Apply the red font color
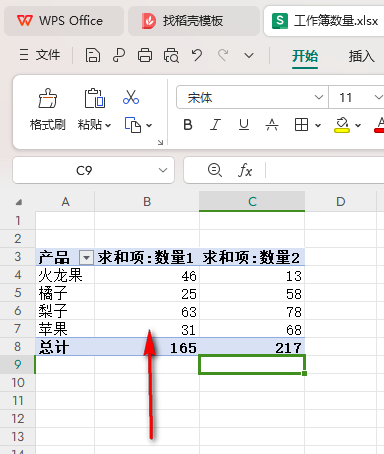This screenshot has height=454, width=384. coord(379,125)
